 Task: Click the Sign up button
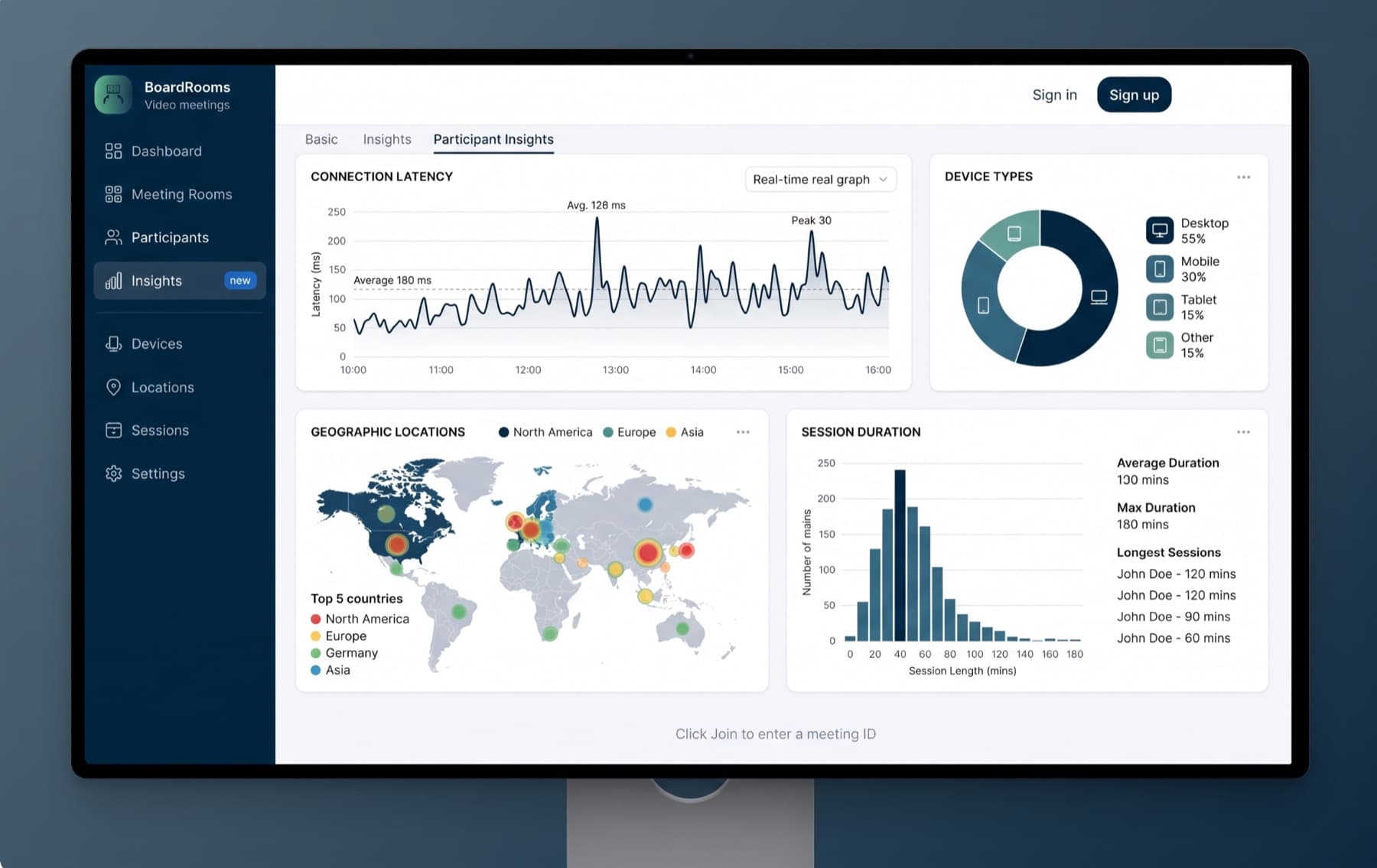[1134, 95]
